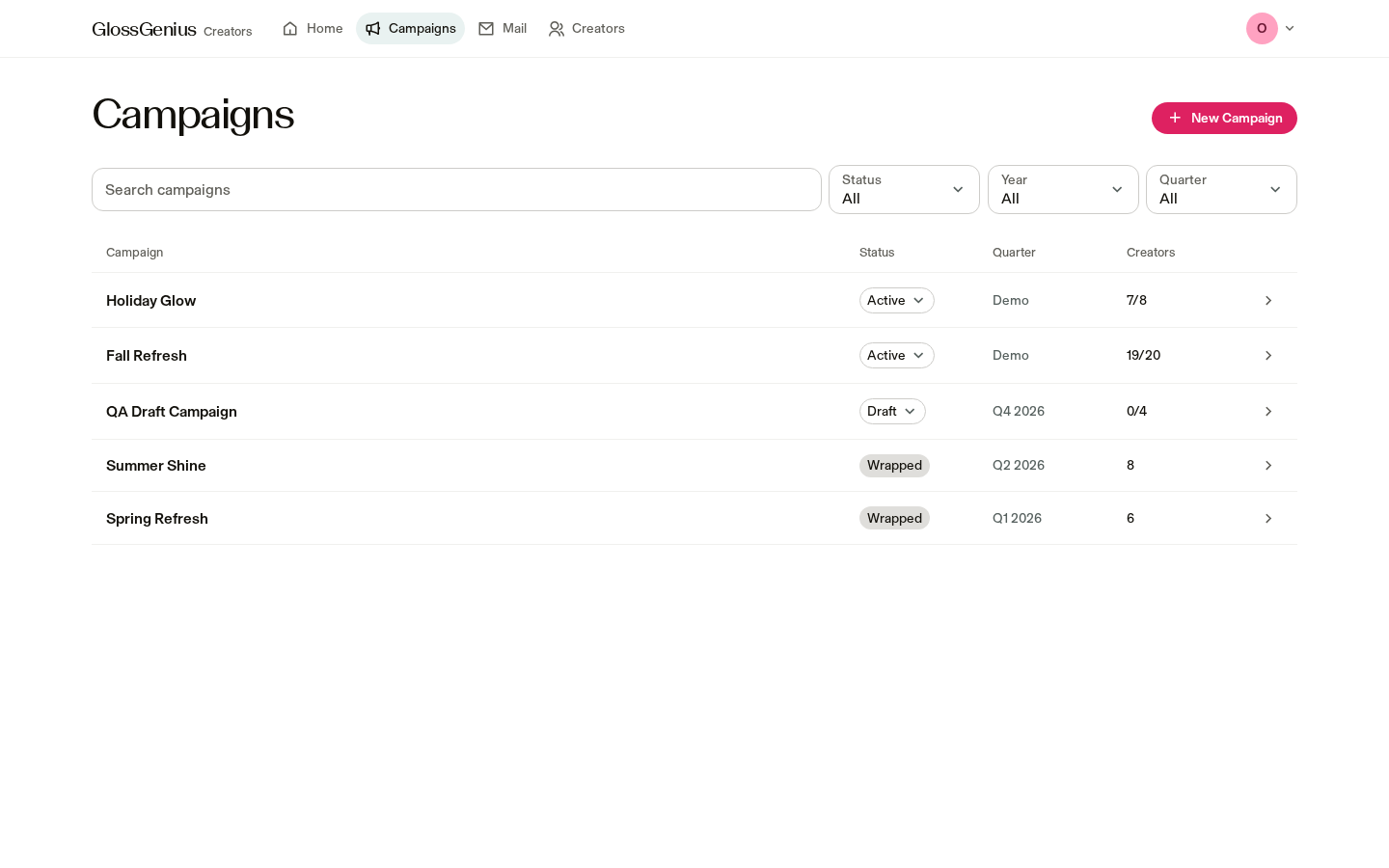Image resolution: width=1389 pixels, height=868 pixels.
Task: Click Holiday Glow row arrow chevron
Action: point(1268,301)
